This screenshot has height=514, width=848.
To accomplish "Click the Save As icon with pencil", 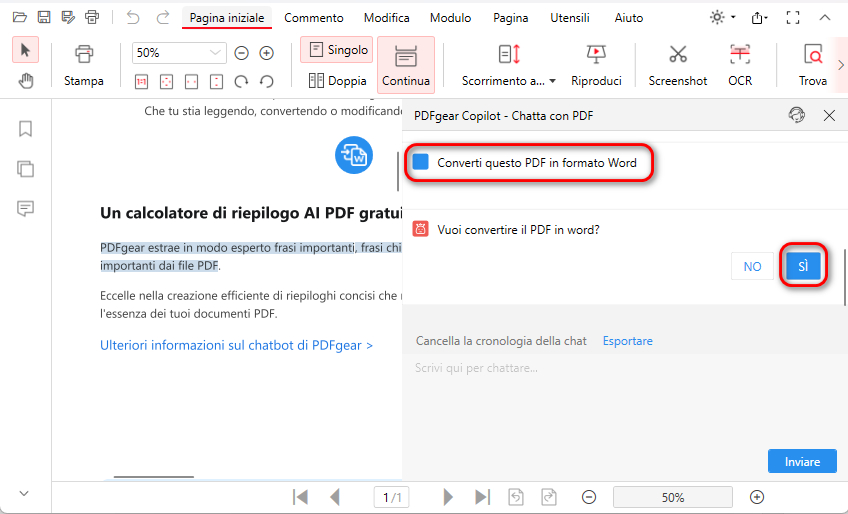I will pyautogui.click(x=68, y=17).
